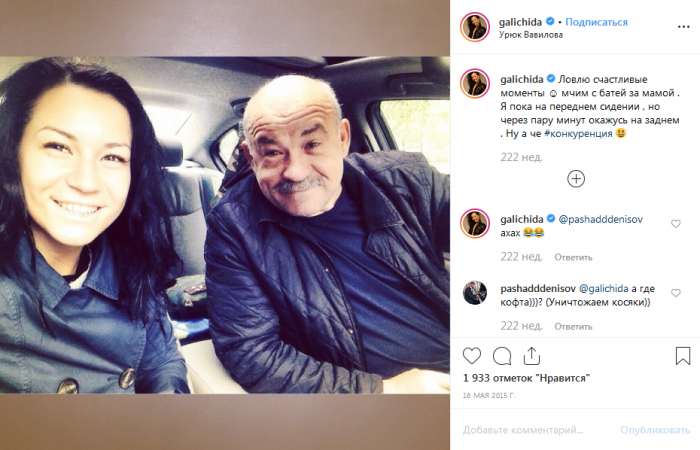Reply to galichida's 'ахах' comment

pyautogui.click(x=573, y=257)
